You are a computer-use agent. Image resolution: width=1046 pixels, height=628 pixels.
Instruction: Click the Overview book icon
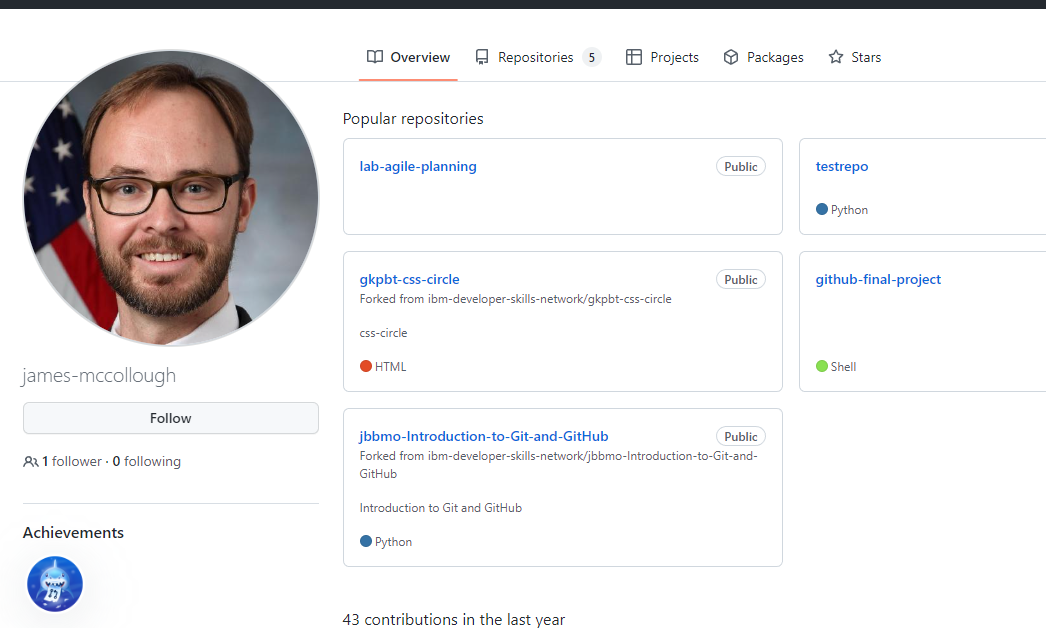pyautogui.click(x=375, y=57)
